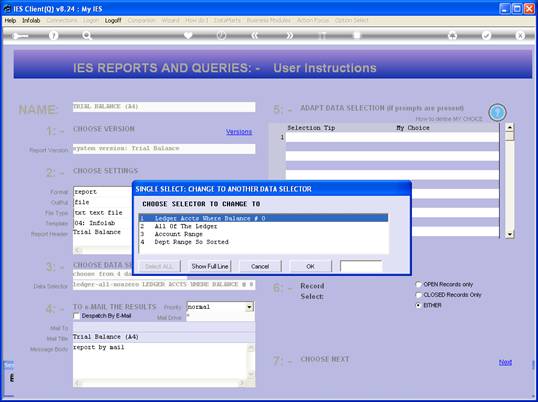
Task: Click the double left arrow toolbar icon
Action: (x=255, y=35)
